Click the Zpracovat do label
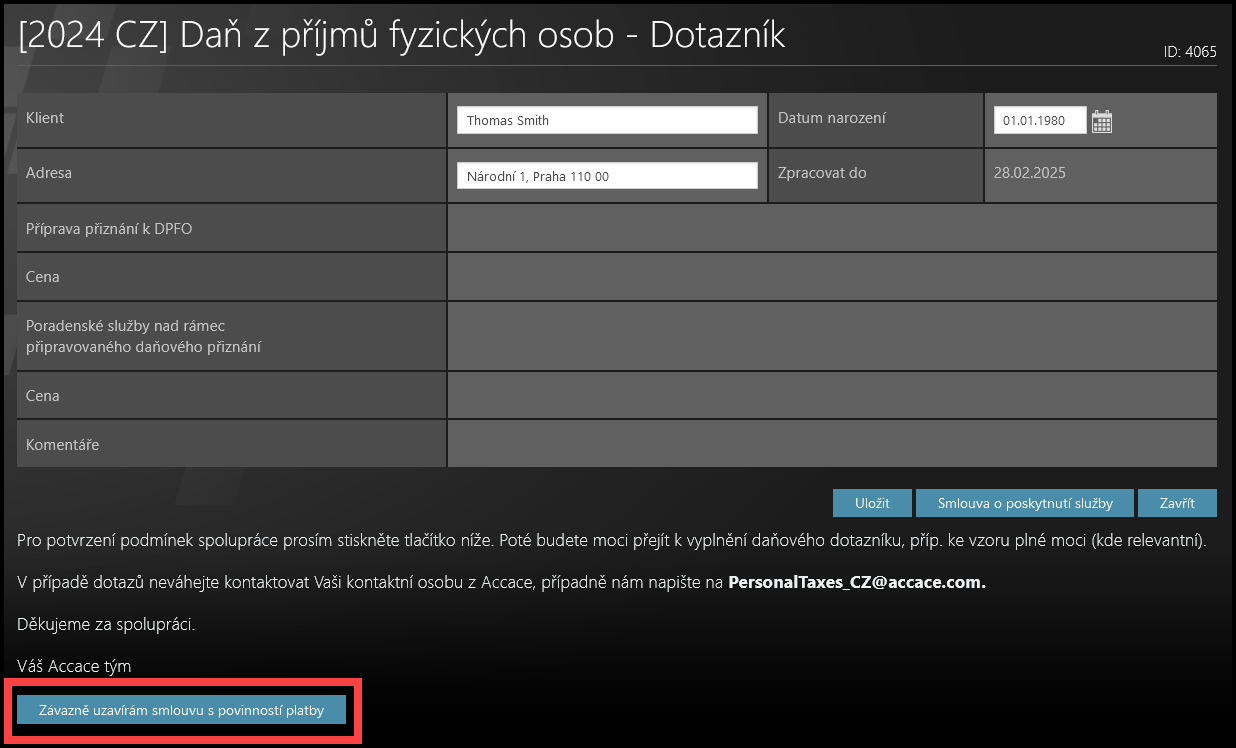The width and height of the screenshot is (1236, 748). pos(821,173)
